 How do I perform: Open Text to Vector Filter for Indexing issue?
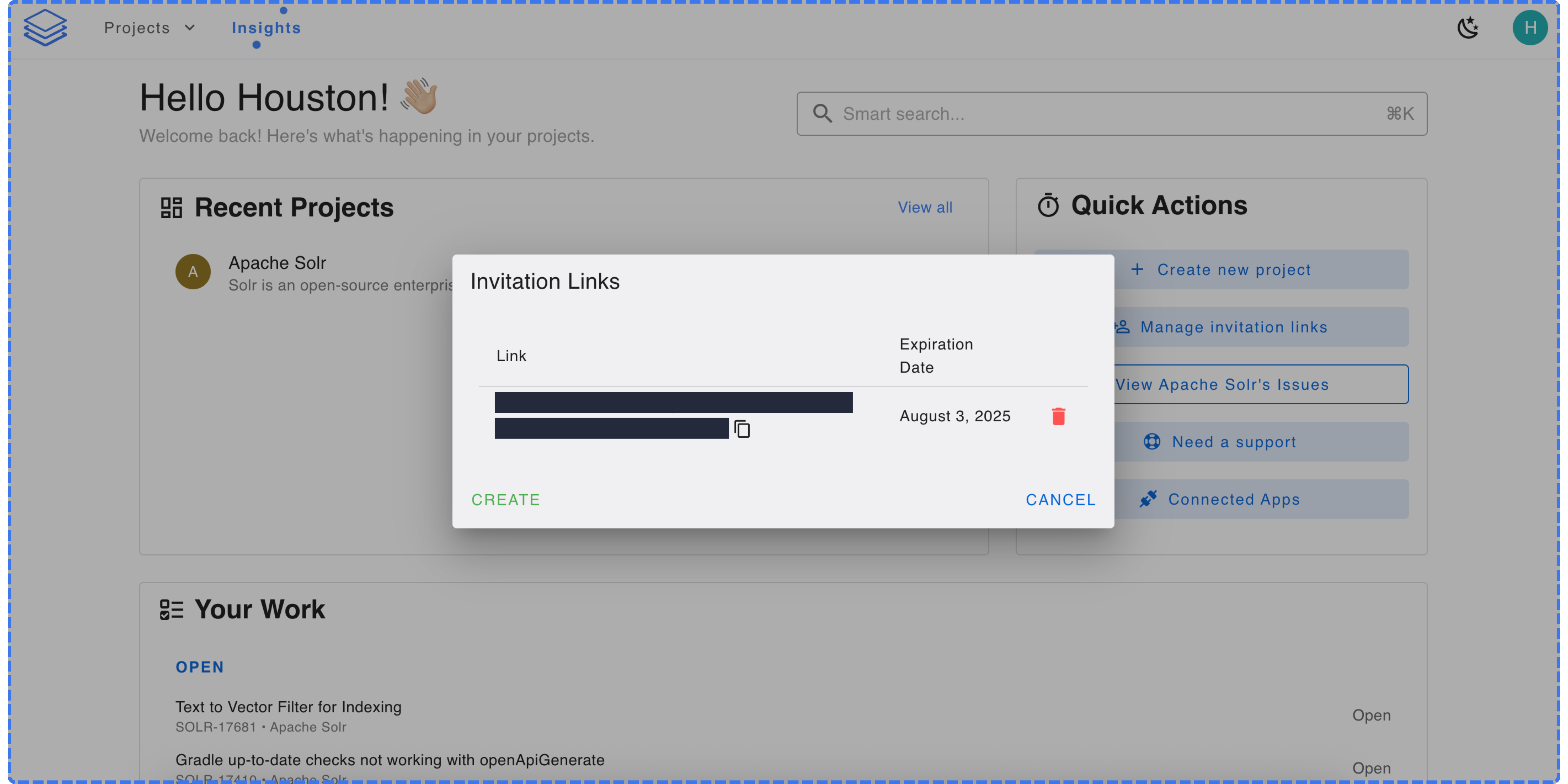289,707
